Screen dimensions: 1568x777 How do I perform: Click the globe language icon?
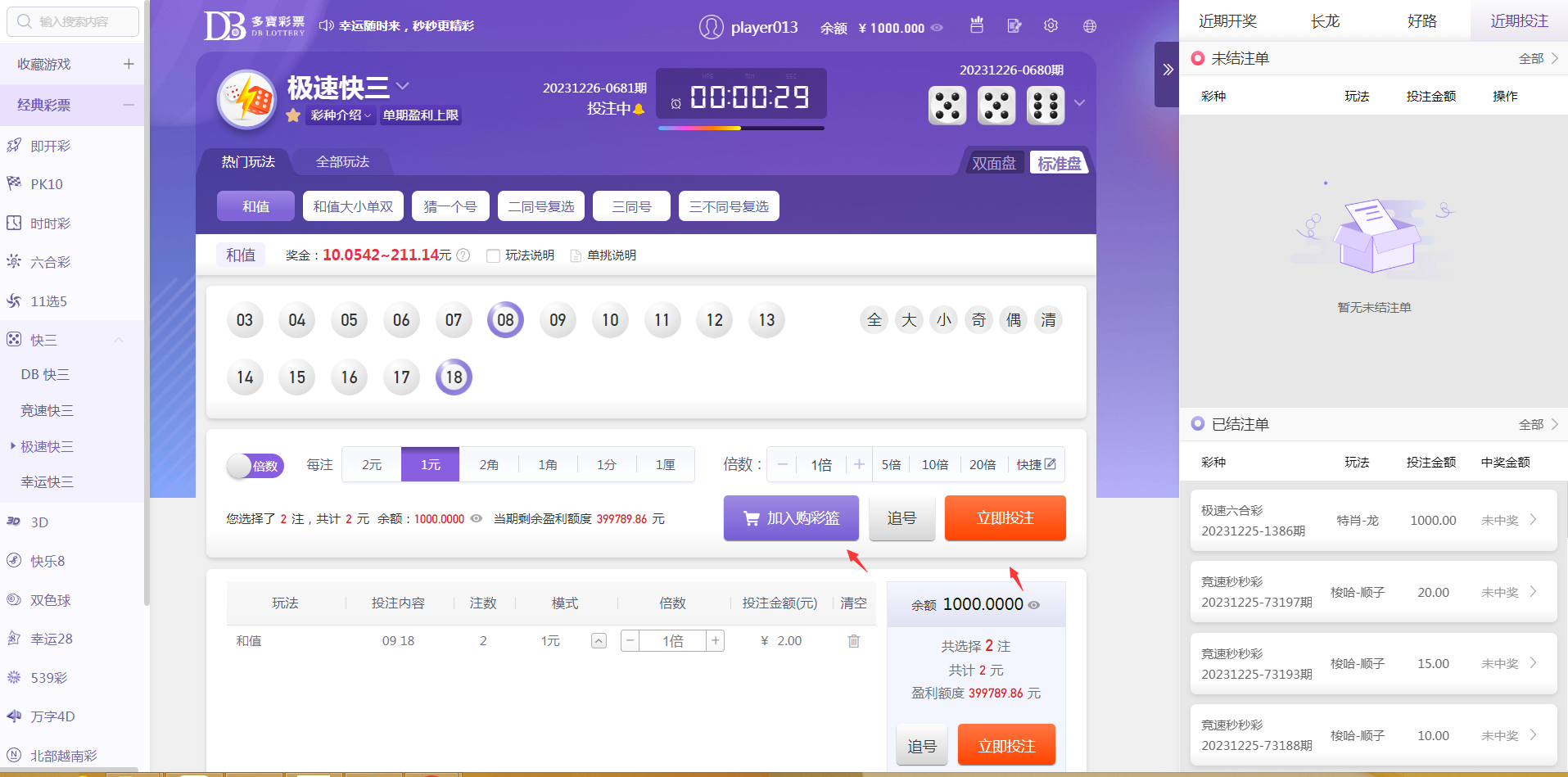point(1089,26)
